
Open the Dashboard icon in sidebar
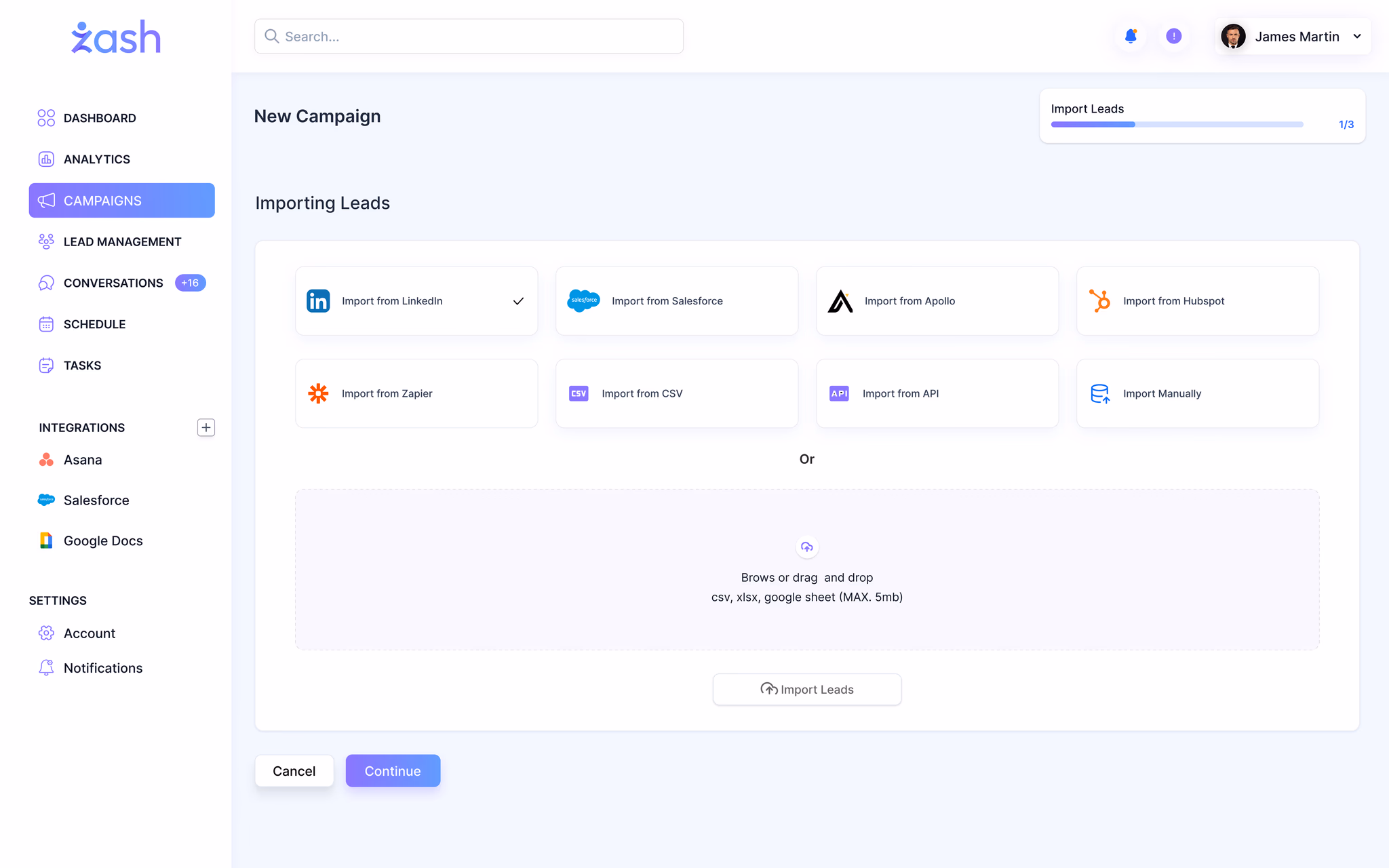point(46,118)
